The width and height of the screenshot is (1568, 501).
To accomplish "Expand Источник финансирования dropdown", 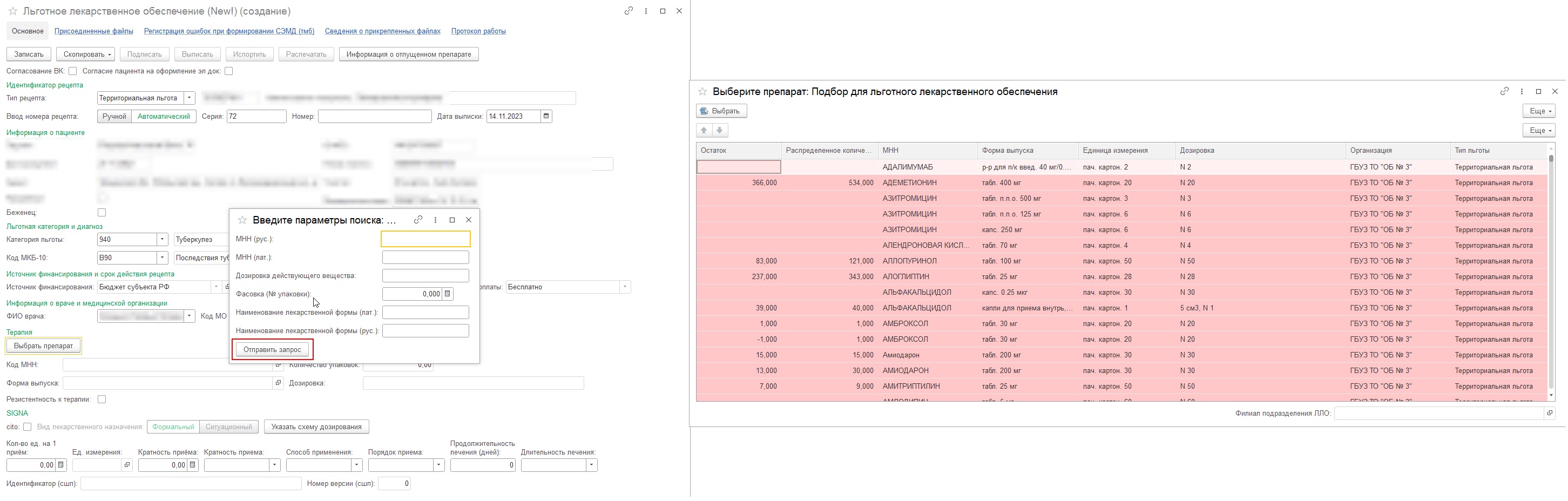I will coord(216,287).
